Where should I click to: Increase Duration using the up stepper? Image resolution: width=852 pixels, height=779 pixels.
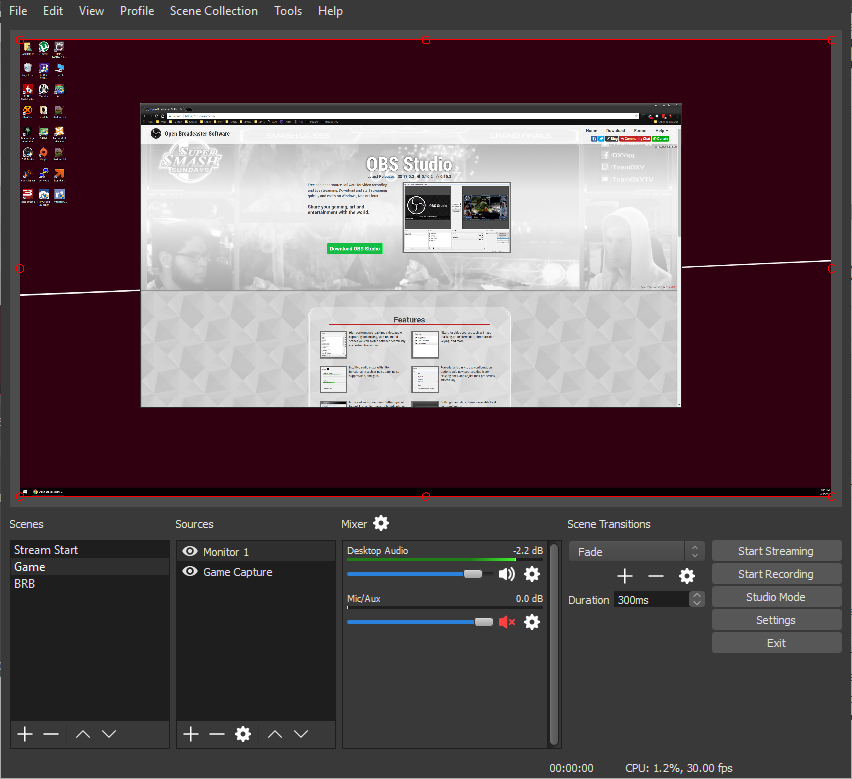tap(696, 595)
